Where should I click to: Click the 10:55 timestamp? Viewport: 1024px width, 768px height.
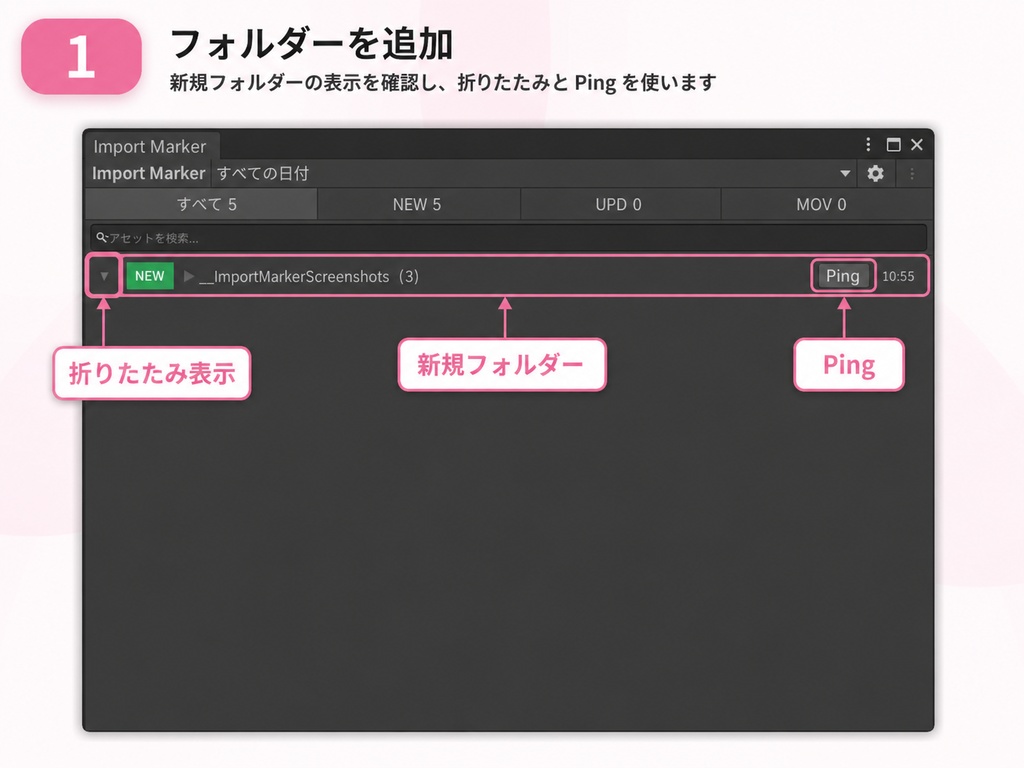pyautogui.click(x=898, y=276)
